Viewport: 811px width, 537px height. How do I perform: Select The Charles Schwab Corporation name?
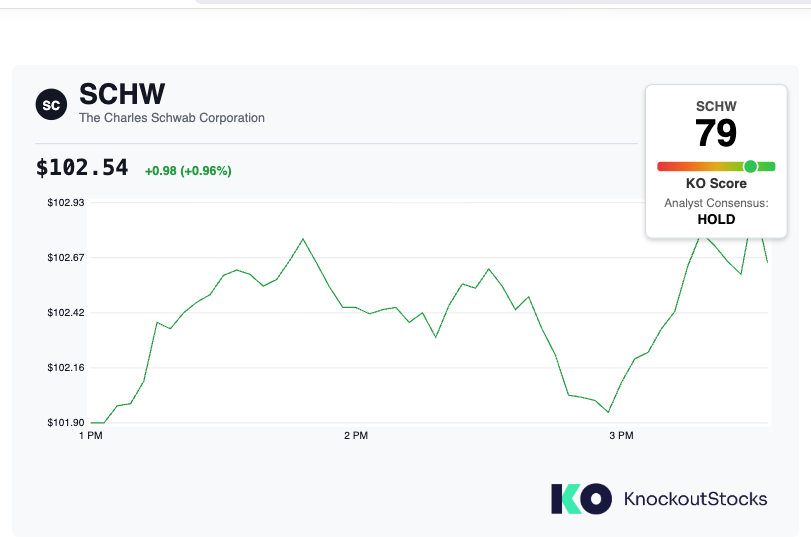172,118
